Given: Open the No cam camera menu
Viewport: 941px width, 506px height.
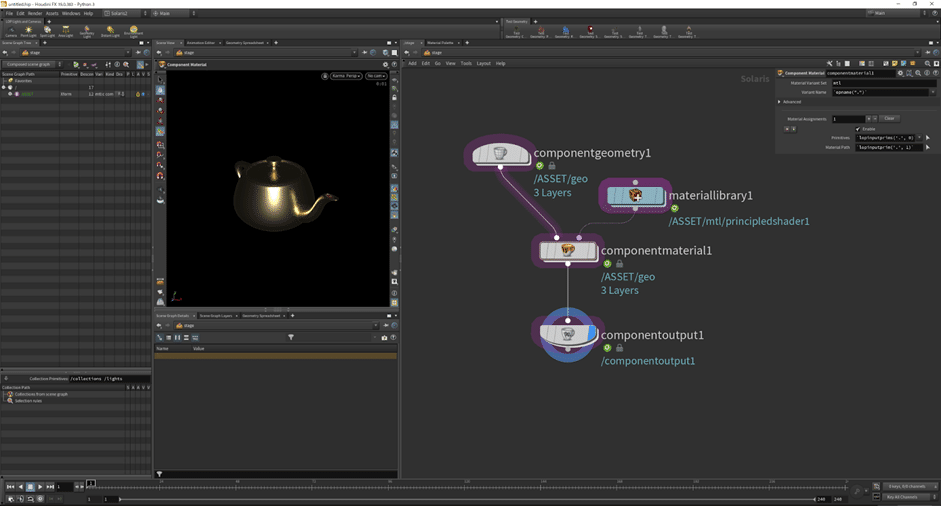Looking at the screenshot, I should [376, 76].
